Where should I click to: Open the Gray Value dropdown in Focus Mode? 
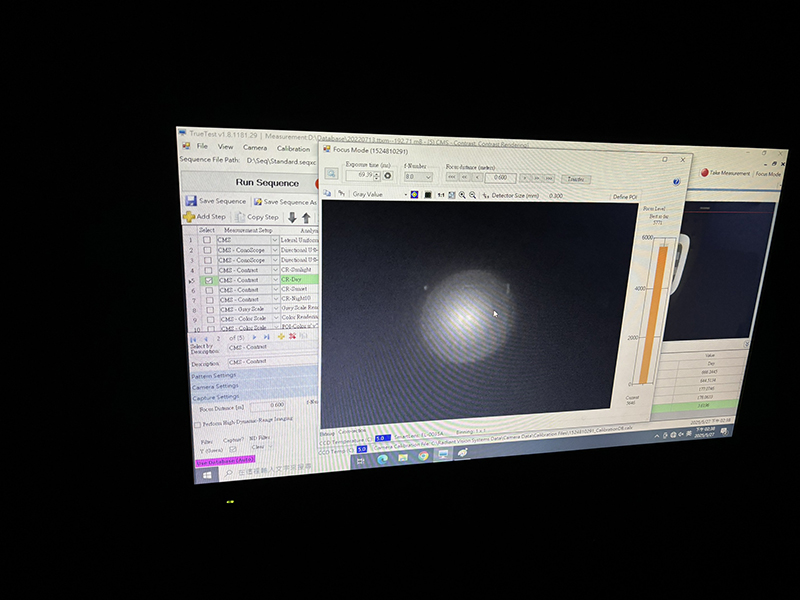click(406, 194)
